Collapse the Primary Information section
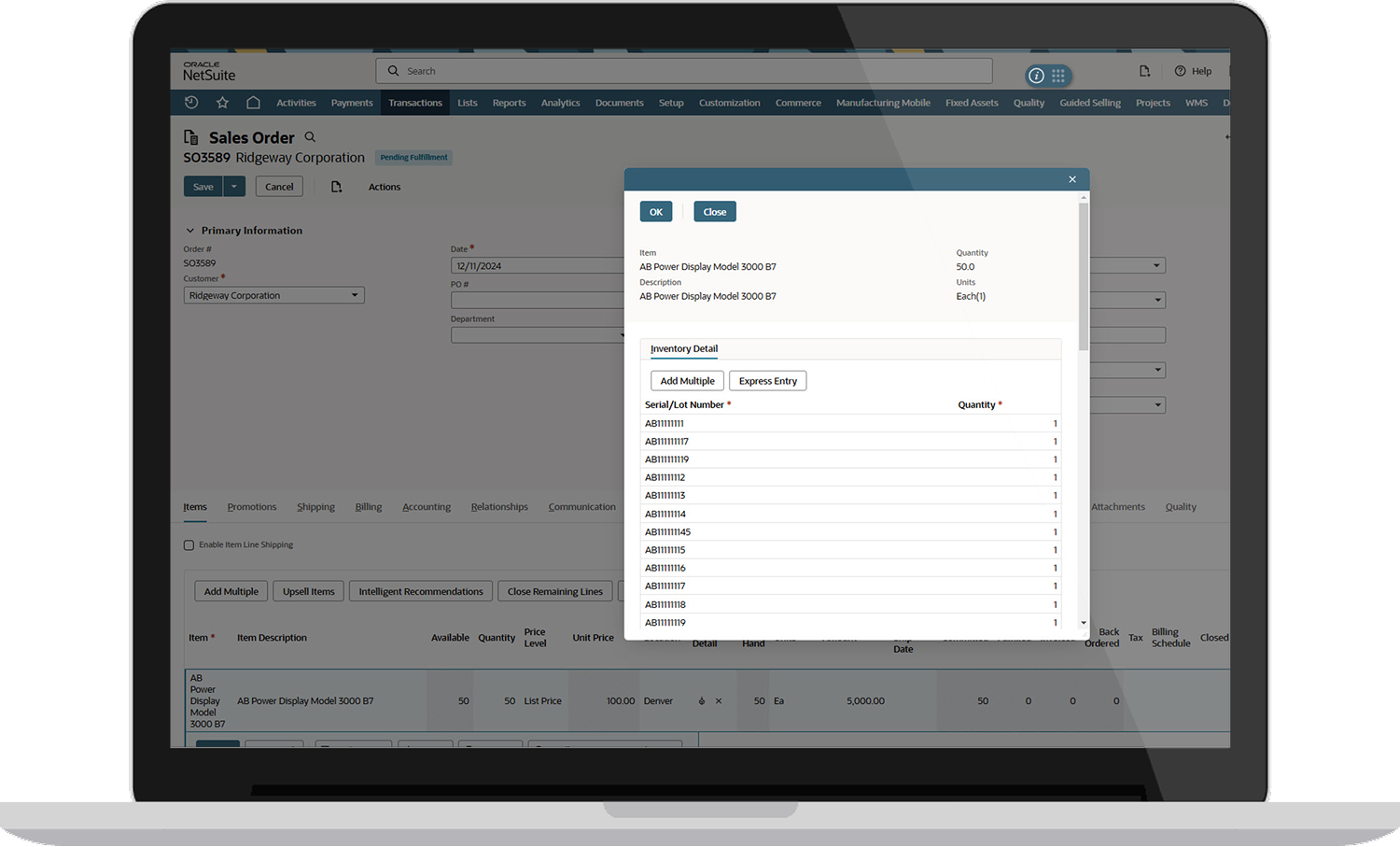Image resolution: width=1400 pixels, height=847 pixels. click(190, 230)
